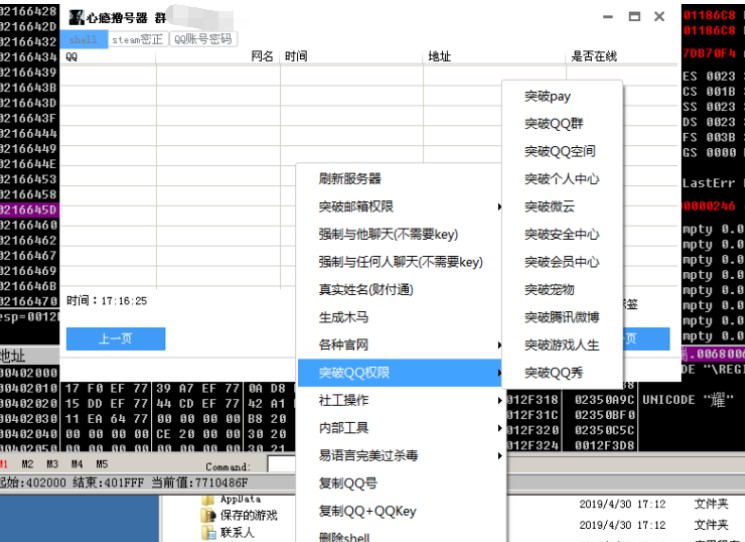Click the 地址 column header
Viewport: 745px width, 542px height.
point(495,57)
